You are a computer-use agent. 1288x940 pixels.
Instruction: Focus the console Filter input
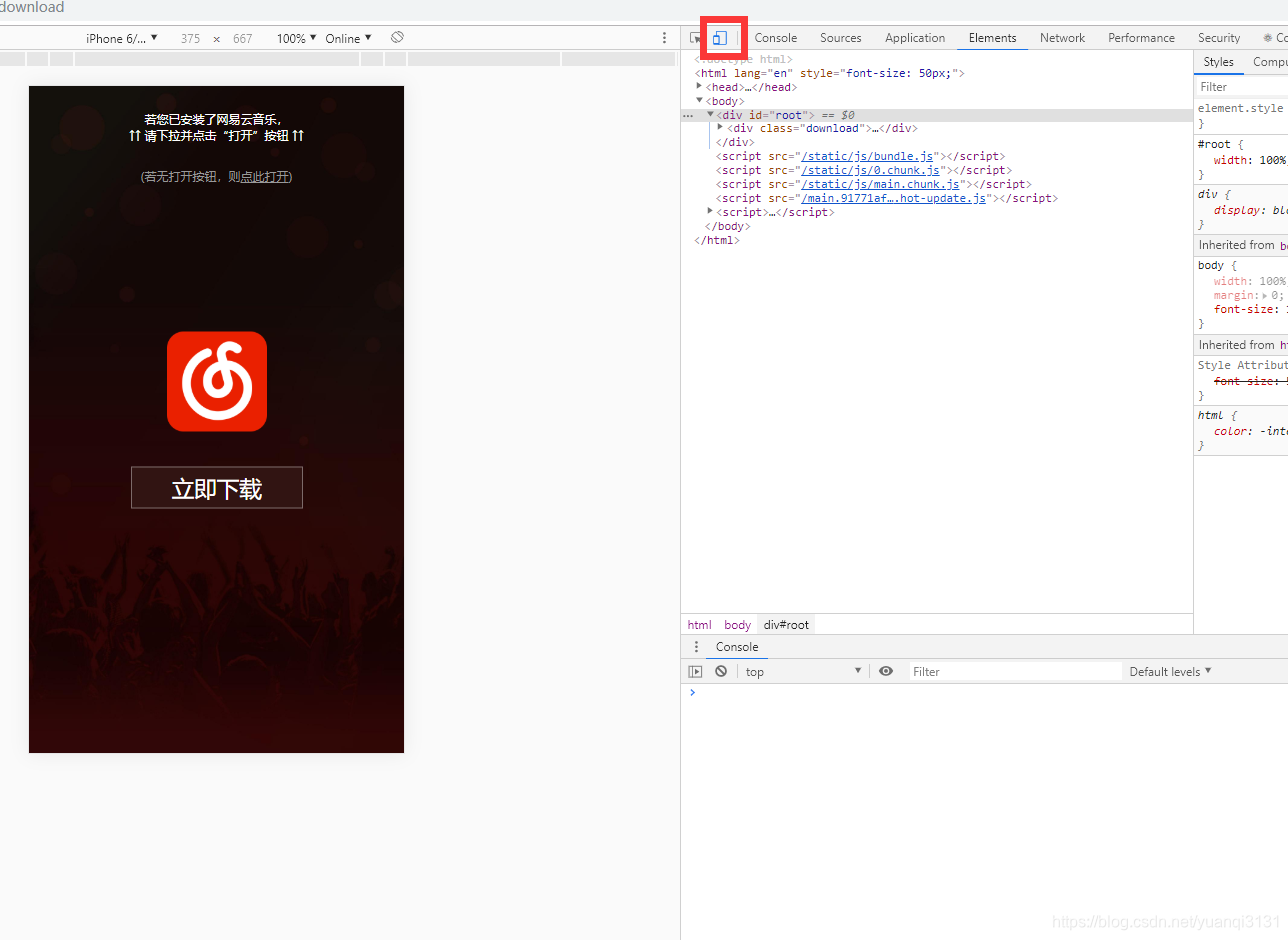click(1015, 671)
